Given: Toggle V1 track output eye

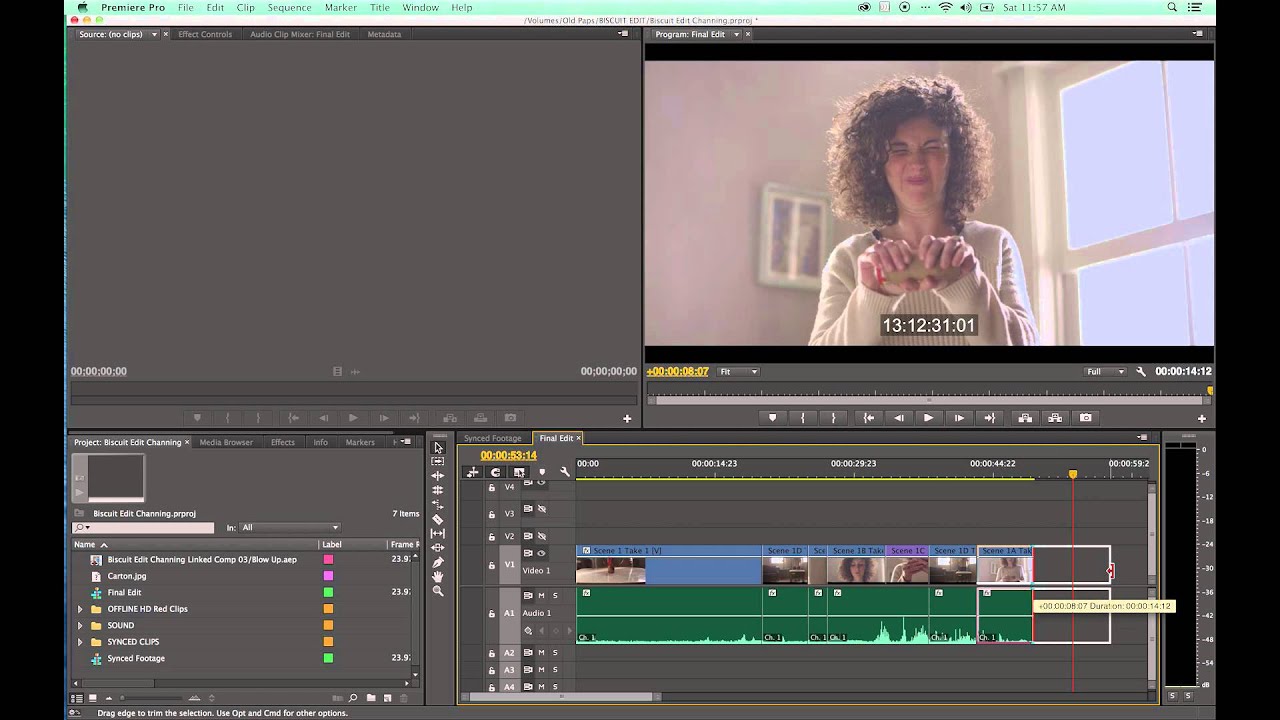Looking at the screenshot, I should 542,553.
